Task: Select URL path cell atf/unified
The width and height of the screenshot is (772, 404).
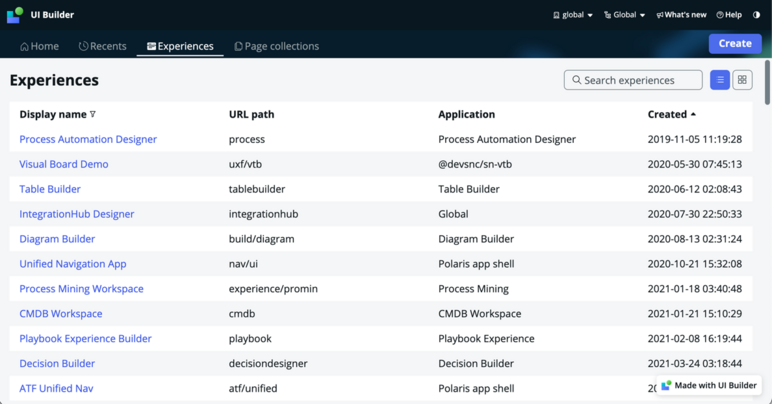Action: point(253,389)
